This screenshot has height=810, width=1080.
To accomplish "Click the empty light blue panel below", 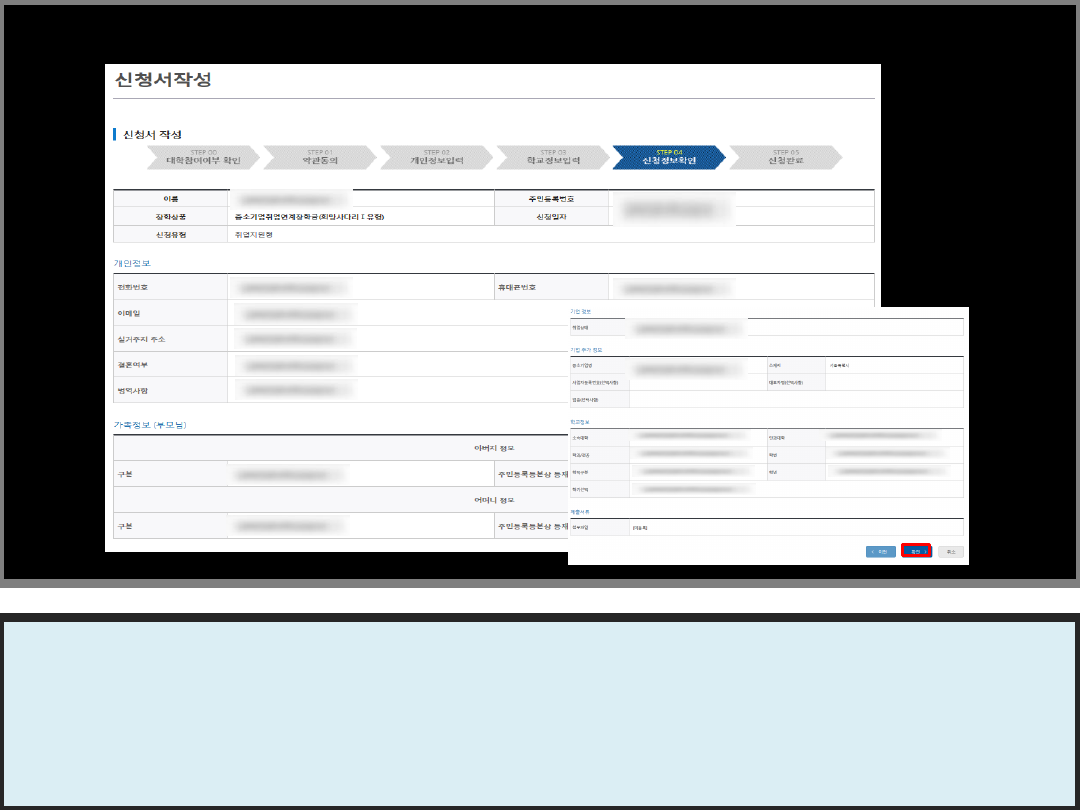I will (x=540, y=713).
